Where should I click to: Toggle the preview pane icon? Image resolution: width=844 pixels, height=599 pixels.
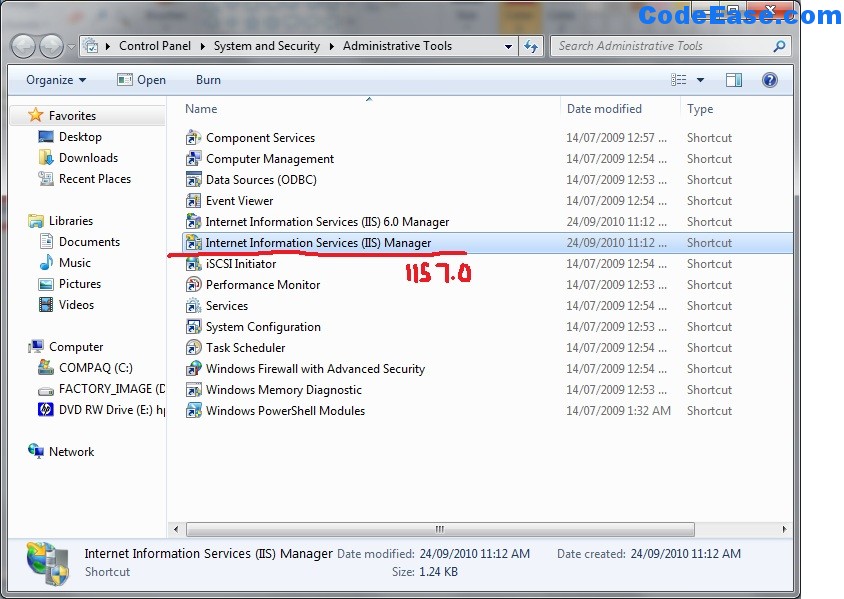pos(734,80)
